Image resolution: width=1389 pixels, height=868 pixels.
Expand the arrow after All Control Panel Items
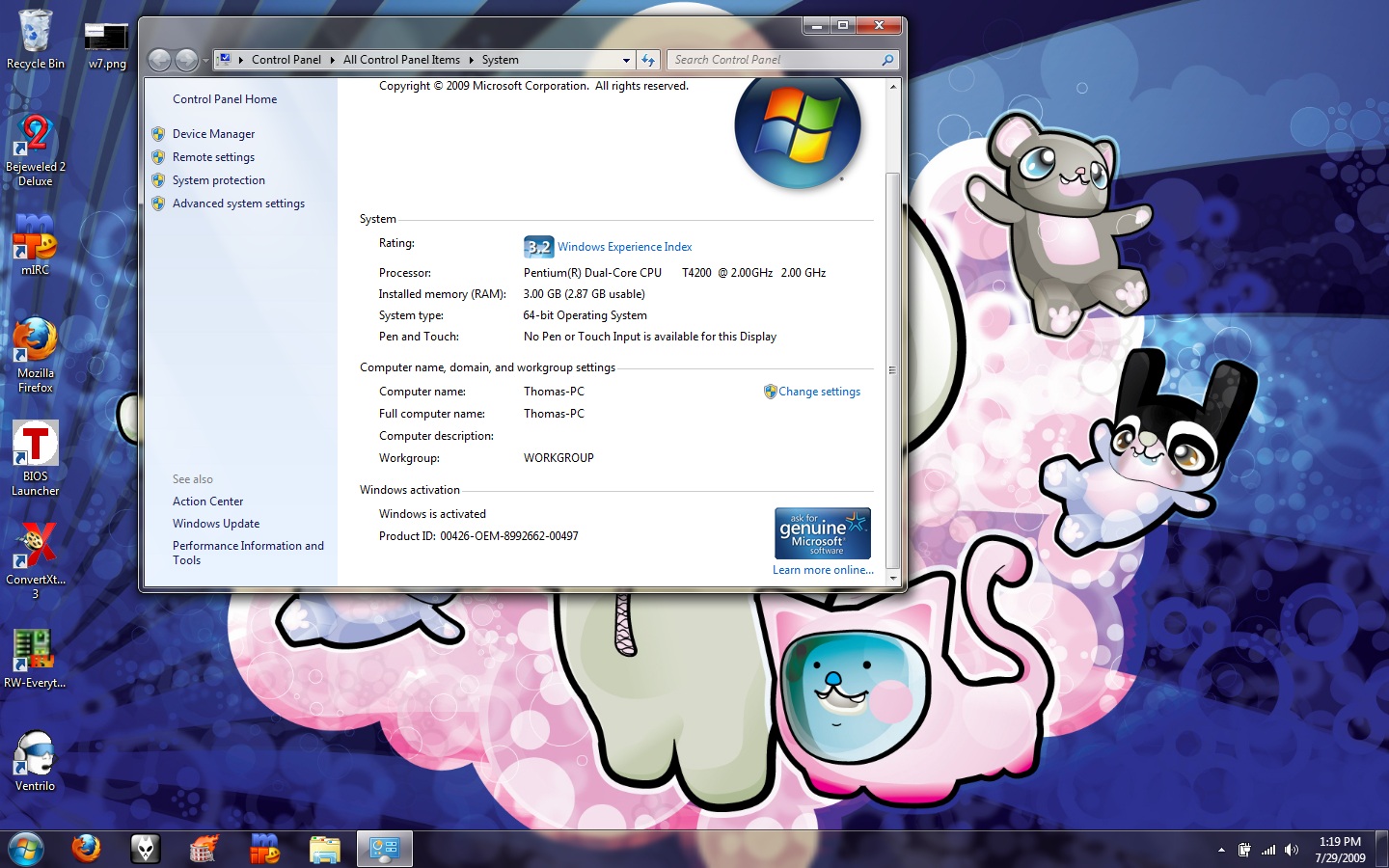[472, 60]
